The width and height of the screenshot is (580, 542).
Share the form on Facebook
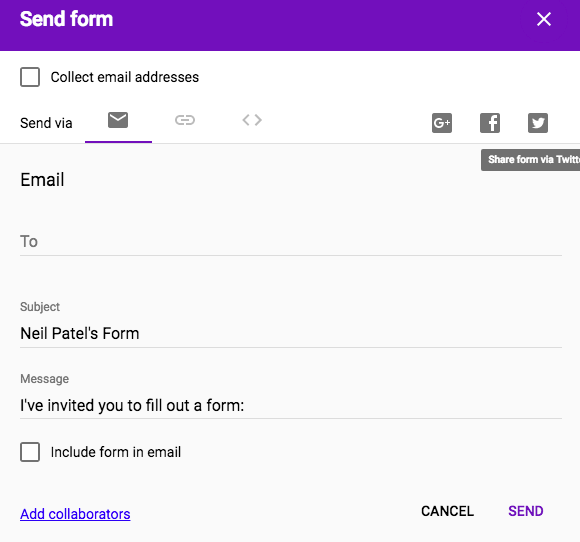[x=490, y=123]
